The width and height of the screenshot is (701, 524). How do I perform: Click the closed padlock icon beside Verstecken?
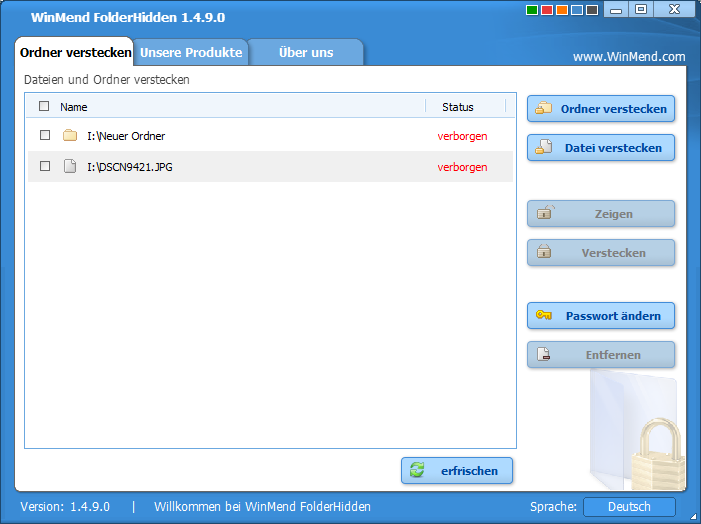click(544, 251)
